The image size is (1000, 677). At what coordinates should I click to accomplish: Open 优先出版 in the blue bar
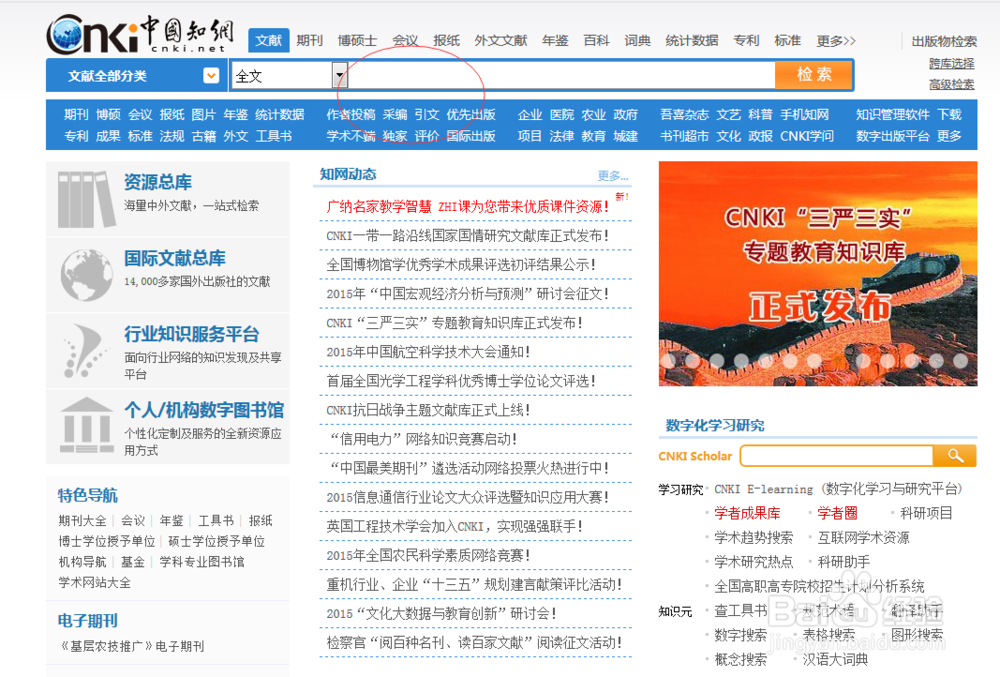pos(471,115)
